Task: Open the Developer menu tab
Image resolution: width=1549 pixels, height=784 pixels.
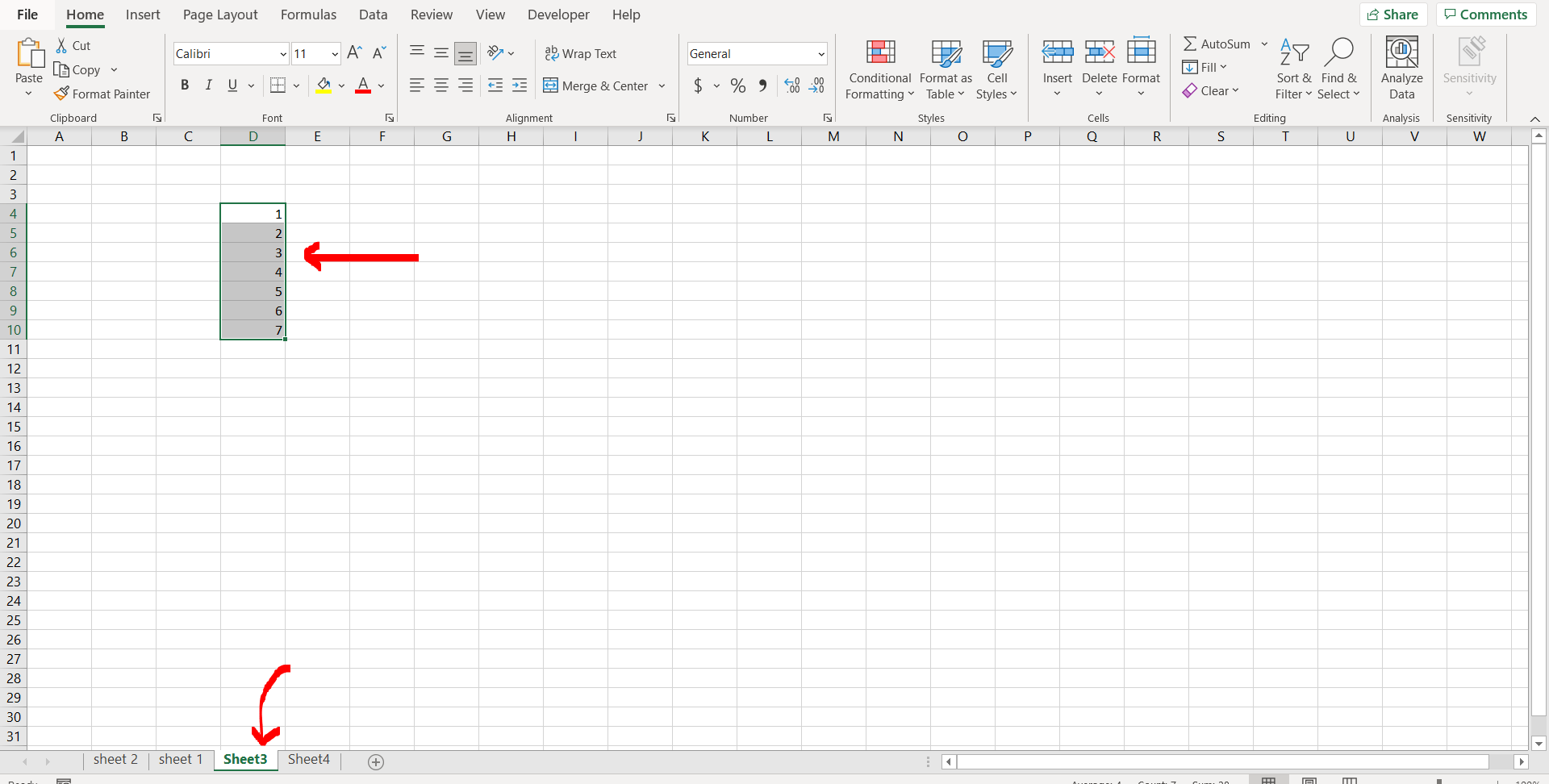Action: tap(558, 15)
